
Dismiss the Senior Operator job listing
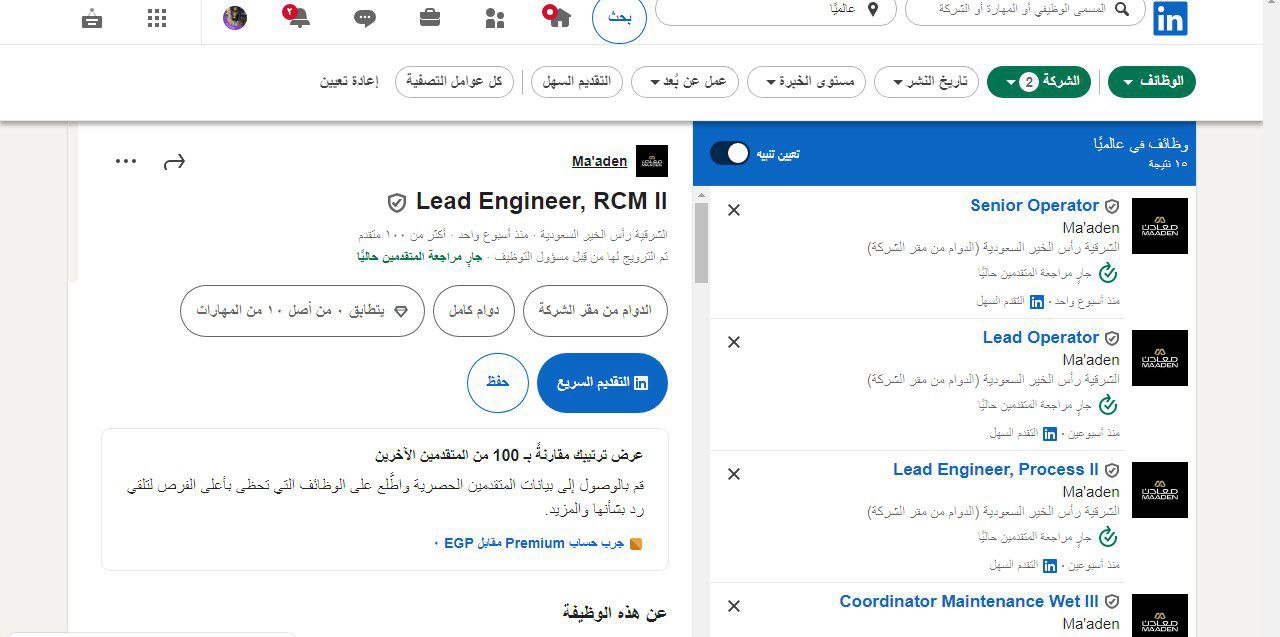tap(733, 210)
